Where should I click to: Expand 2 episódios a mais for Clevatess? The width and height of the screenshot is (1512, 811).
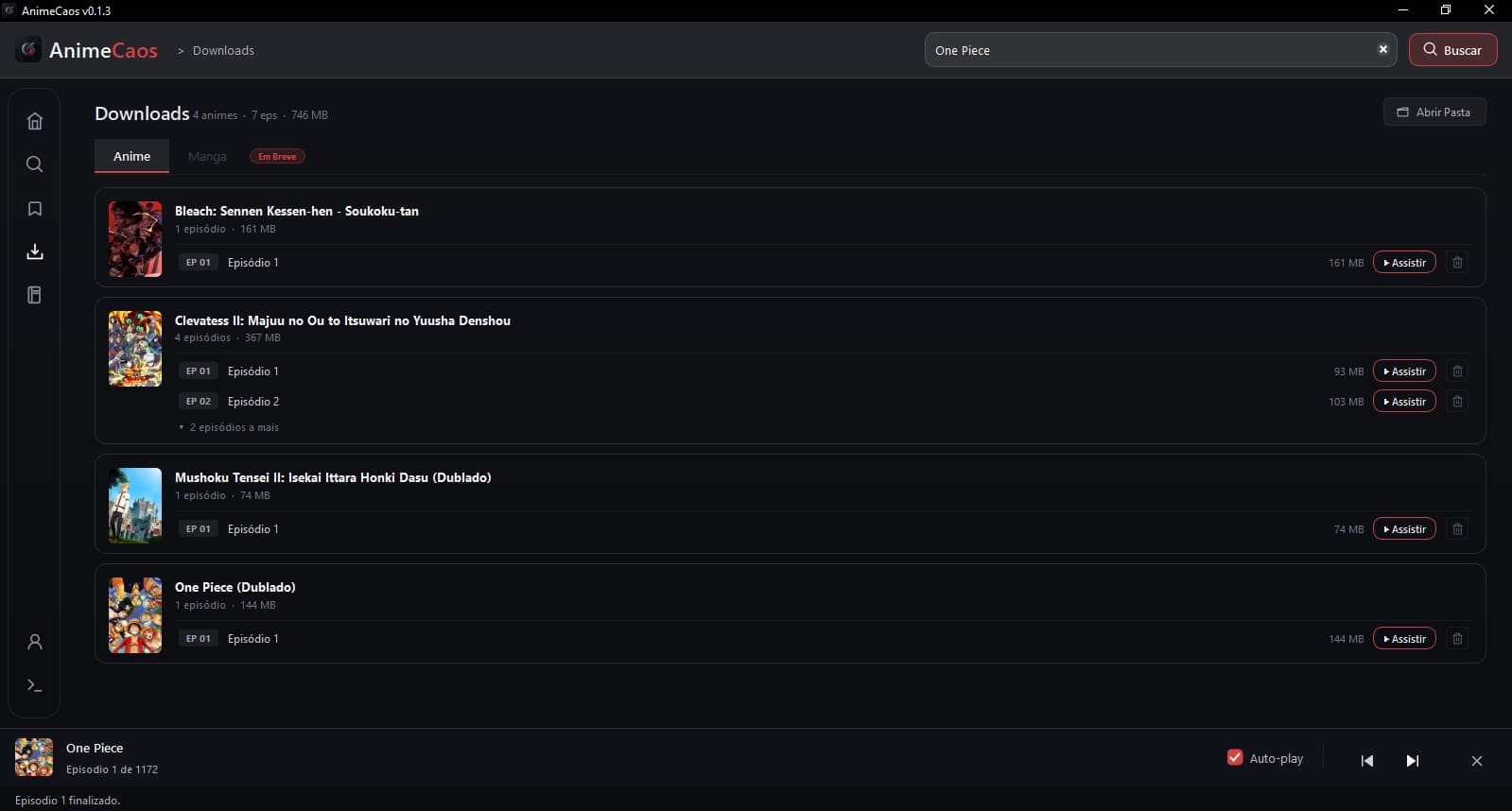[229, 427]
